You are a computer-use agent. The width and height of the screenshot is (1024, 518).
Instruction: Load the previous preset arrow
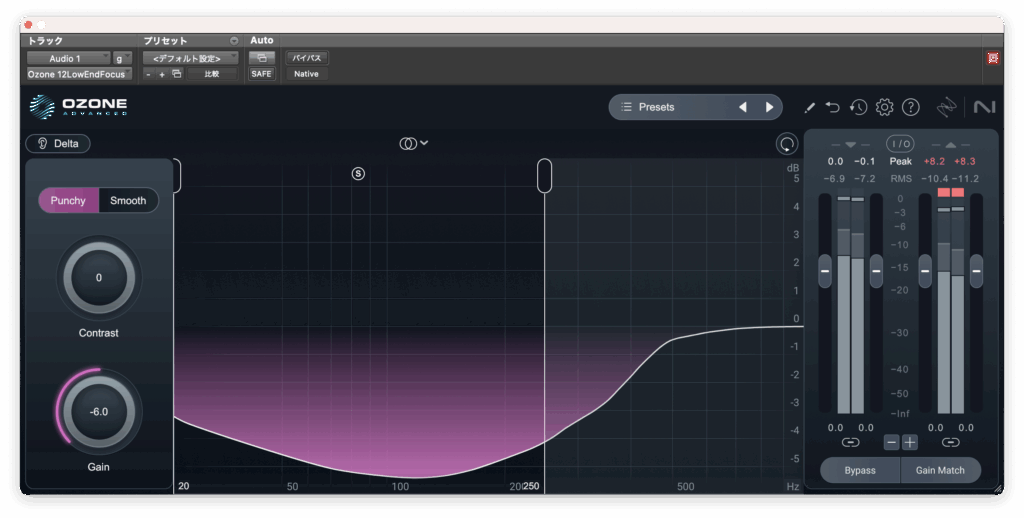742,107
